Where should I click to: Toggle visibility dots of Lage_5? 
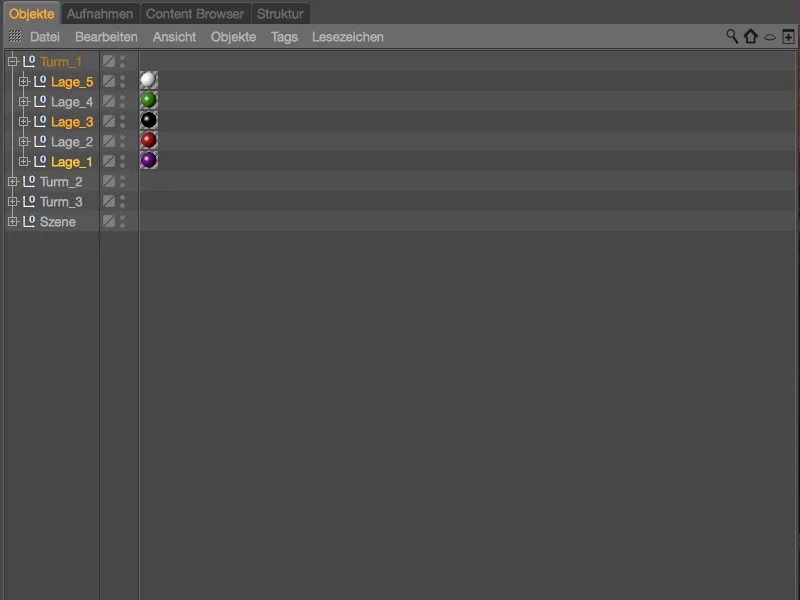point(122,81)
